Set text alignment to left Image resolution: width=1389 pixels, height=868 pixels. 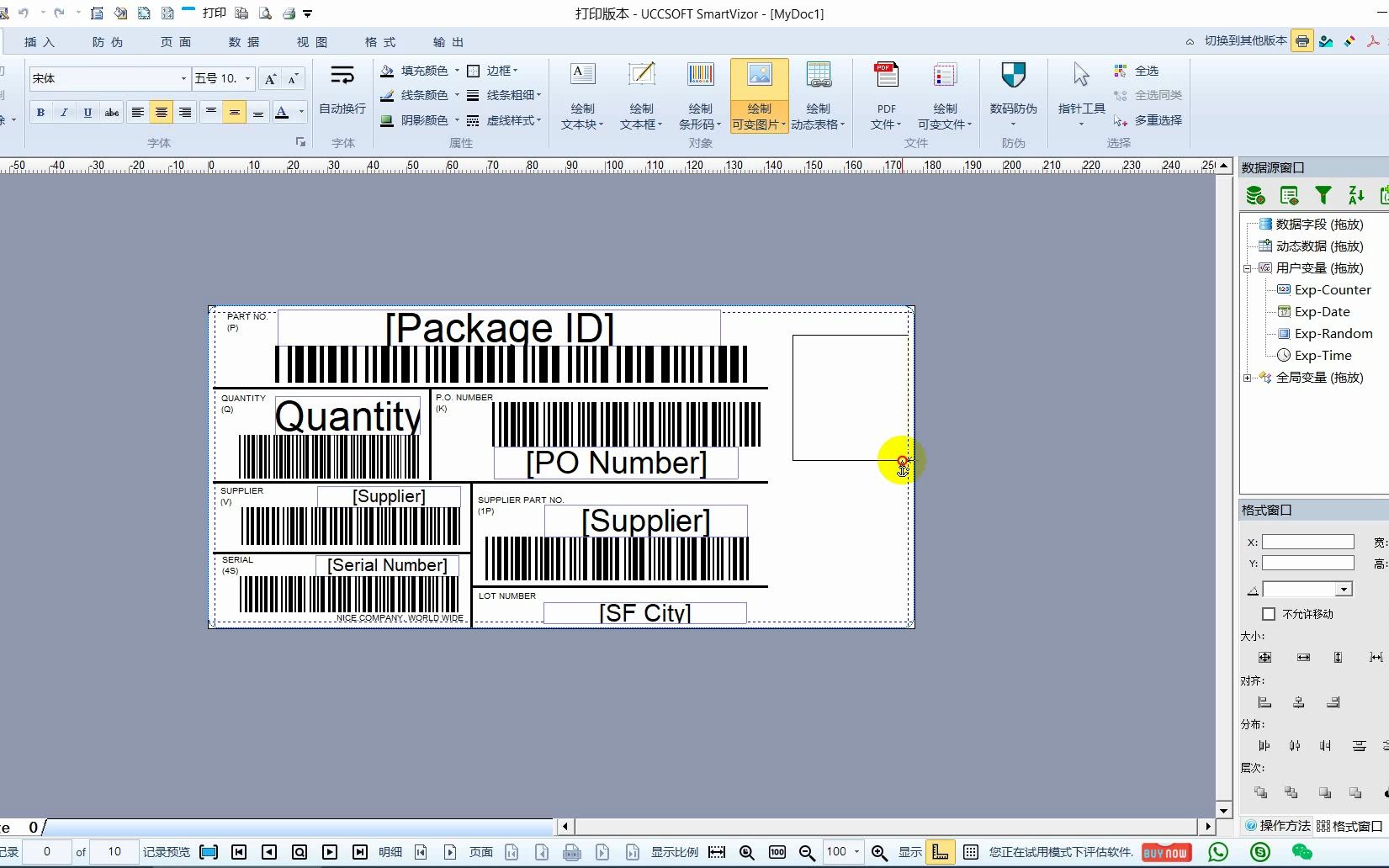[x=138, y=112]
